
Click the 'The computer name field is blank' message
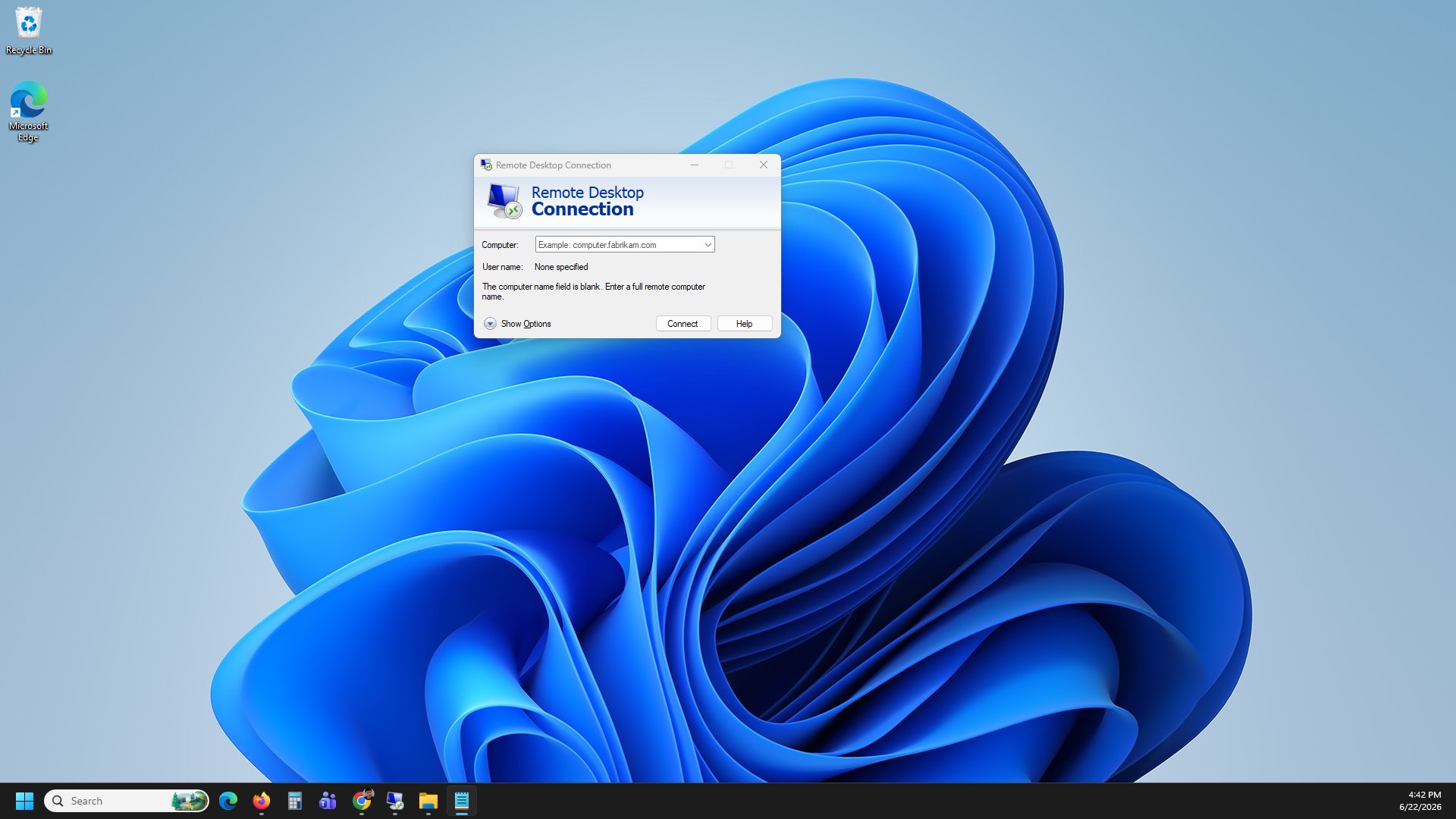click(594, 291)
